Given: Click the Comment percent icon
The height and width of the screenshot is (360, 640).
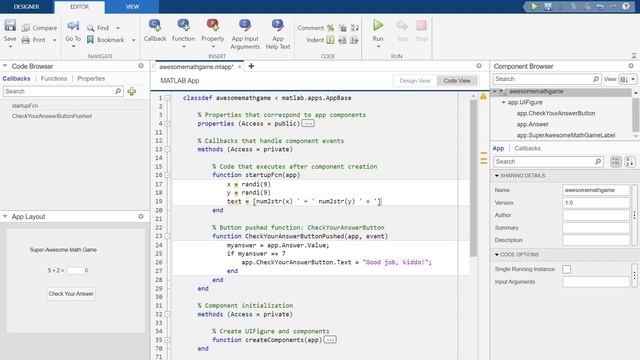Looking at the screenshot, I should click(330, 28).
